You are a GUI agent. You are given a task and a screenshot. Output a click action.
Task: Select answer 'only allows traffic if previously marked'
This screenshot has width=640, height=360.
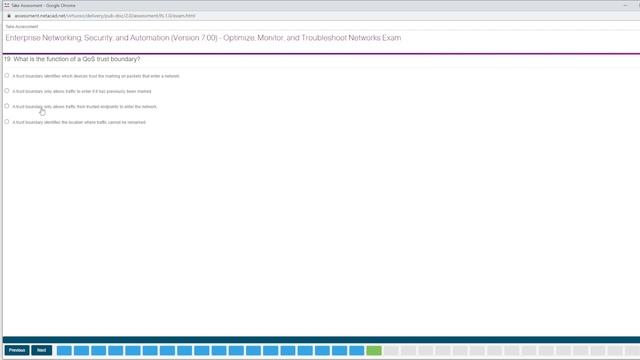pyautogui.click(x=7, y=91)
